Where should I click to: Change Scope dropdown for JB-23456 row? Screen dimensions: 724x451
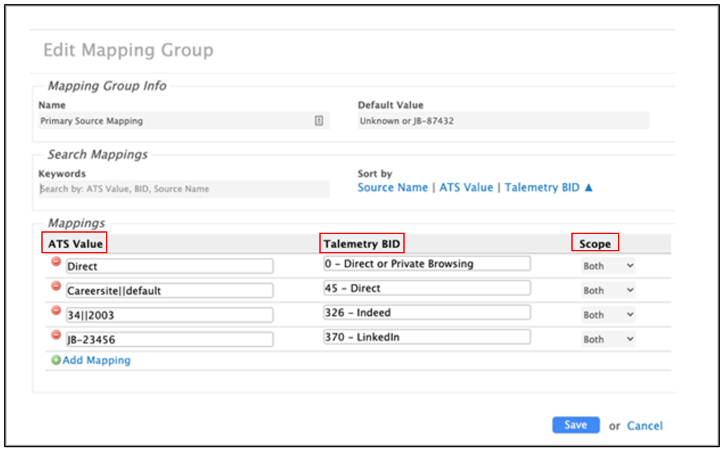(608, 339)
